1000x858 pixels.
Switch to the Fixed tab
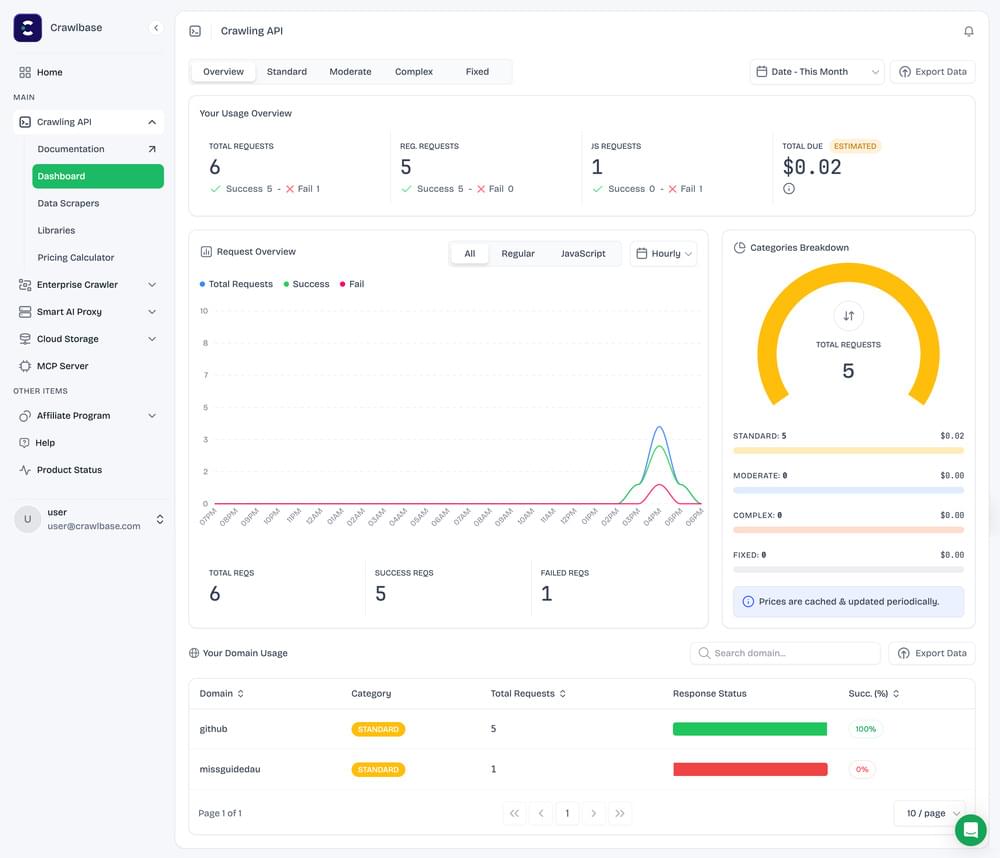pyautogui.click(x=477, y=71)
